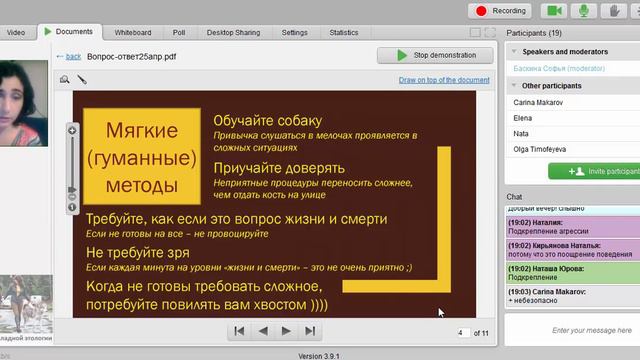The width and height of the screenshot is (640, 360).
Task: Go to the next page
Action: pyautogui.click(x=286, y=331)
